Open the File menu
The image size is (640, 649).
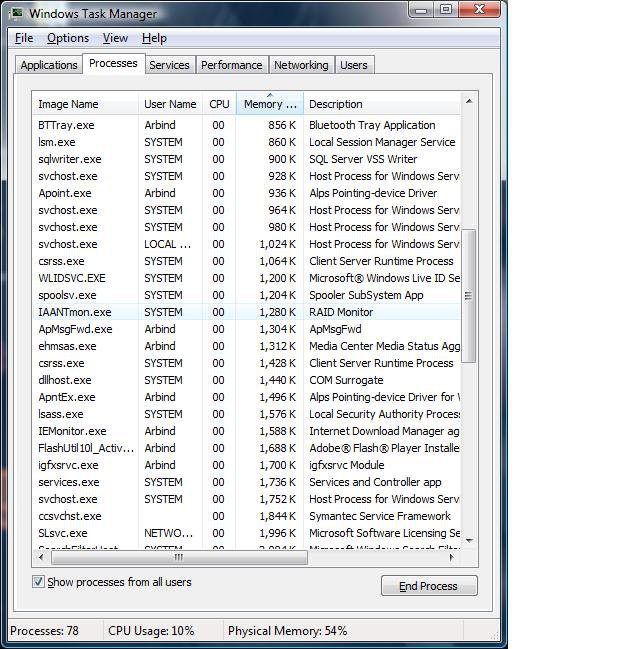24,38
